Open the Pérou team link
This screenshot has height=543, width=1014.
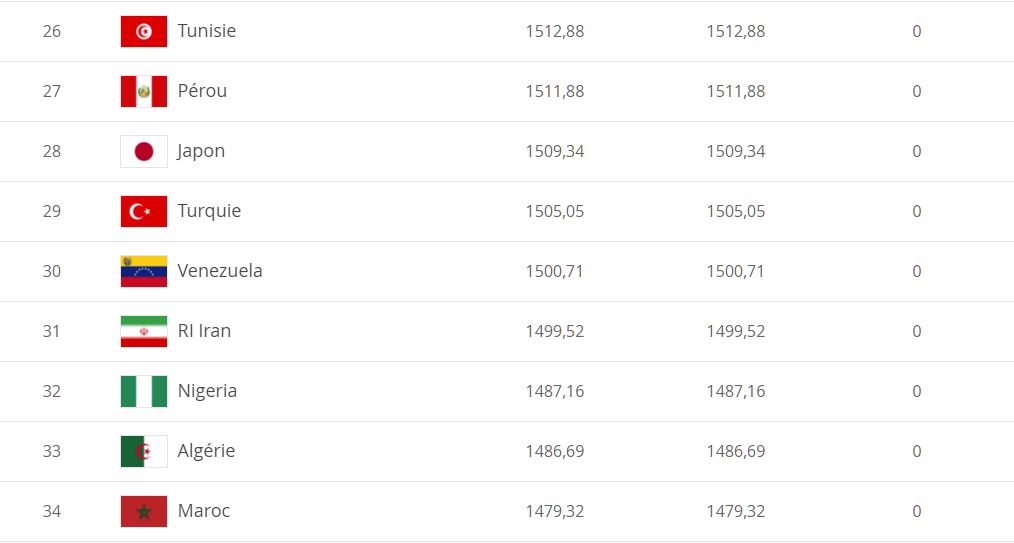click(x=202, y=90)
